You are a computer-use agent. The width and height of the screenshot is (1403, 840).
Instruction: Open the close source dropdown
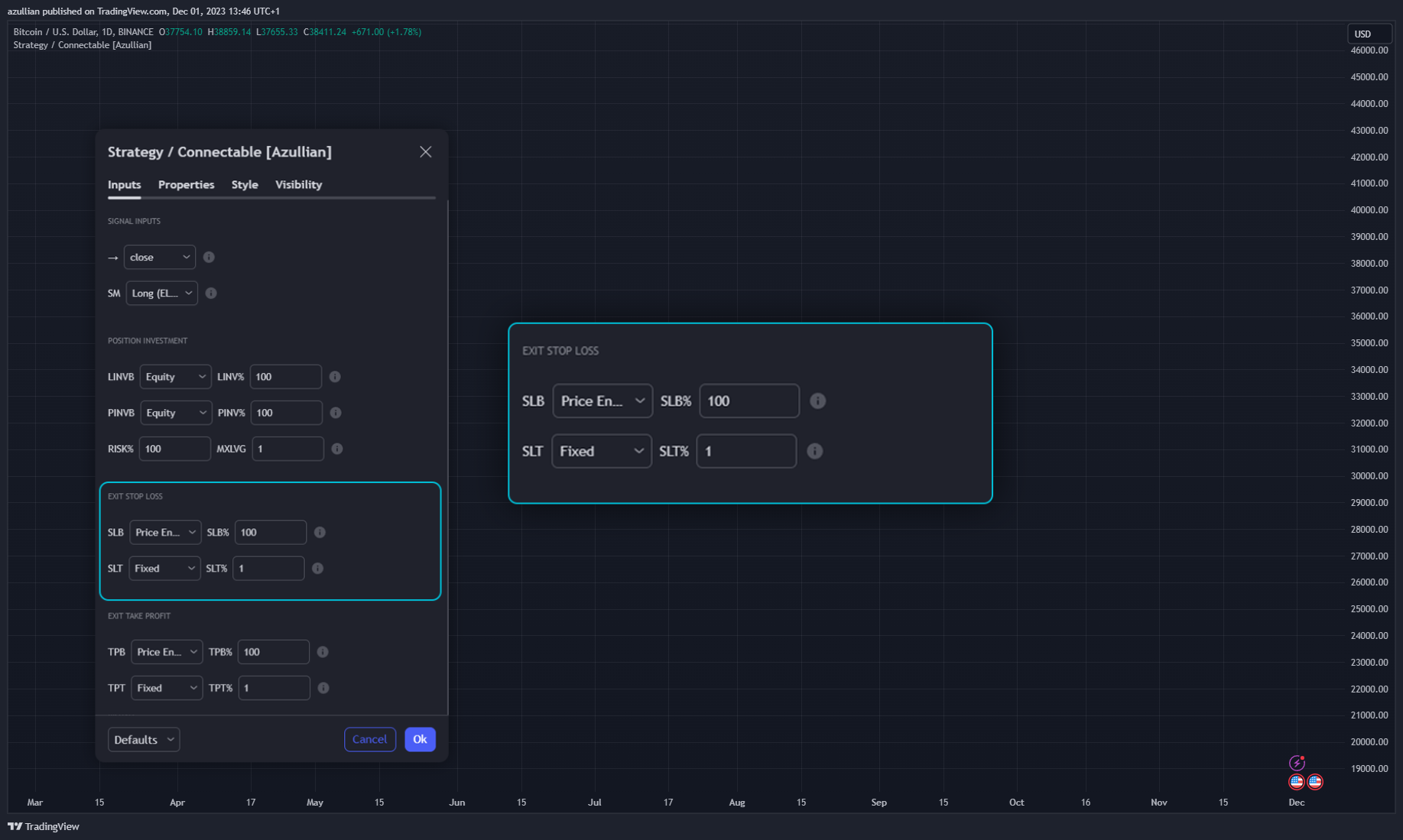[160, 258]
